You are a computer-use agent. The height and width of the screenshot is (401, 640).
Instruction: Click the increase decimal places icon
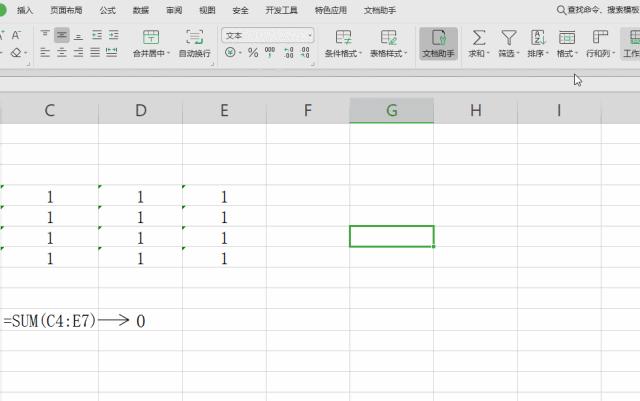[289, 52]
